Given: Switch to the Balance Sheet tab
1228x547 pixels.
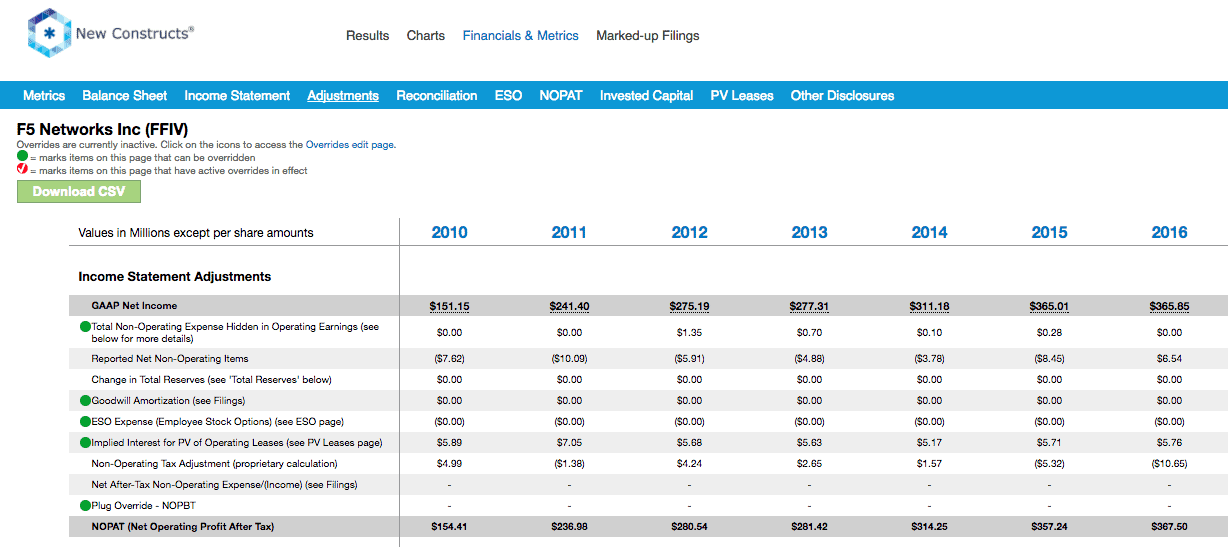Looking at the screenshot, I should (x=125, y=96).
